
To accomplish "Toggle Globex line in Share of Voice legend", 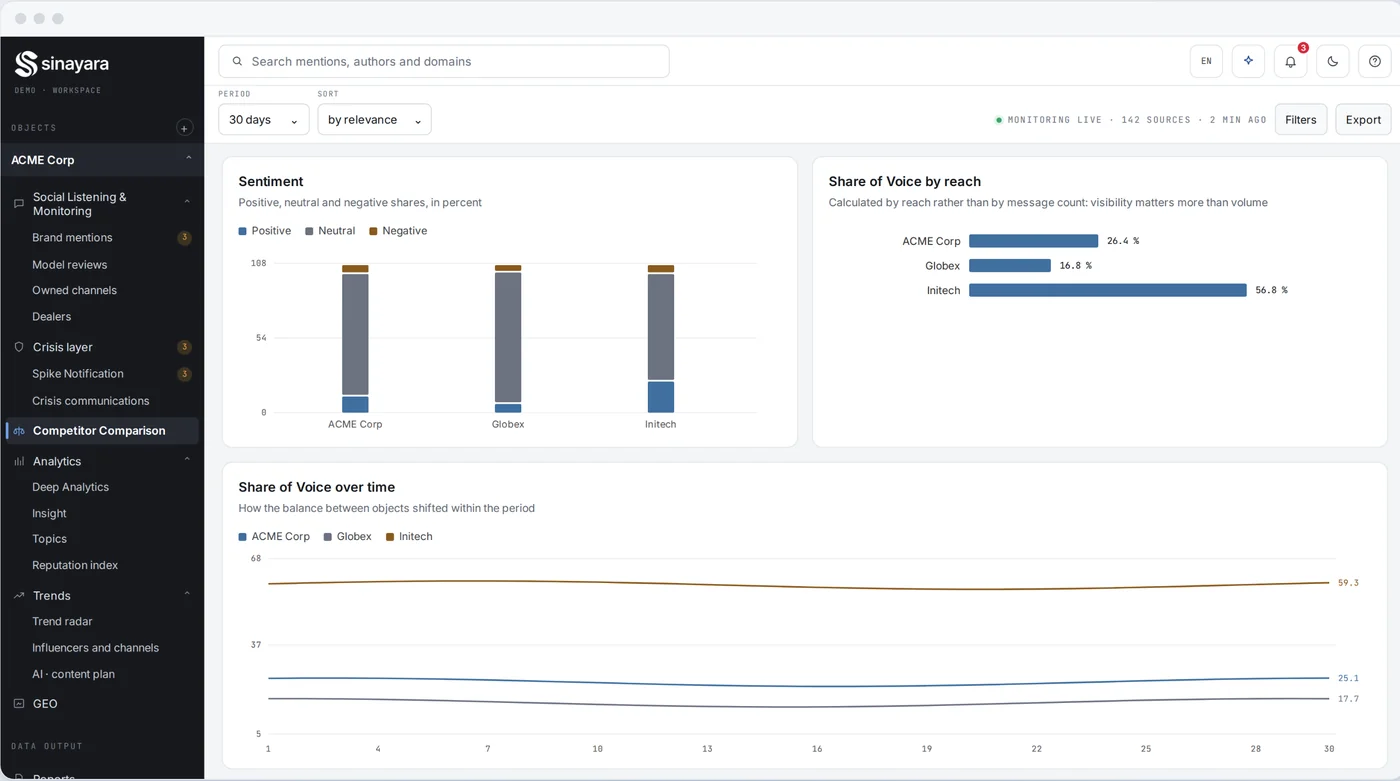I will pos(347,537).
